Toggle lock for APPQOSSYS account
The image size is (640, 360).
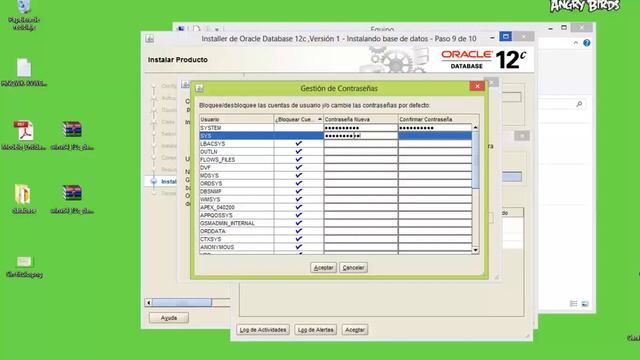299,215
